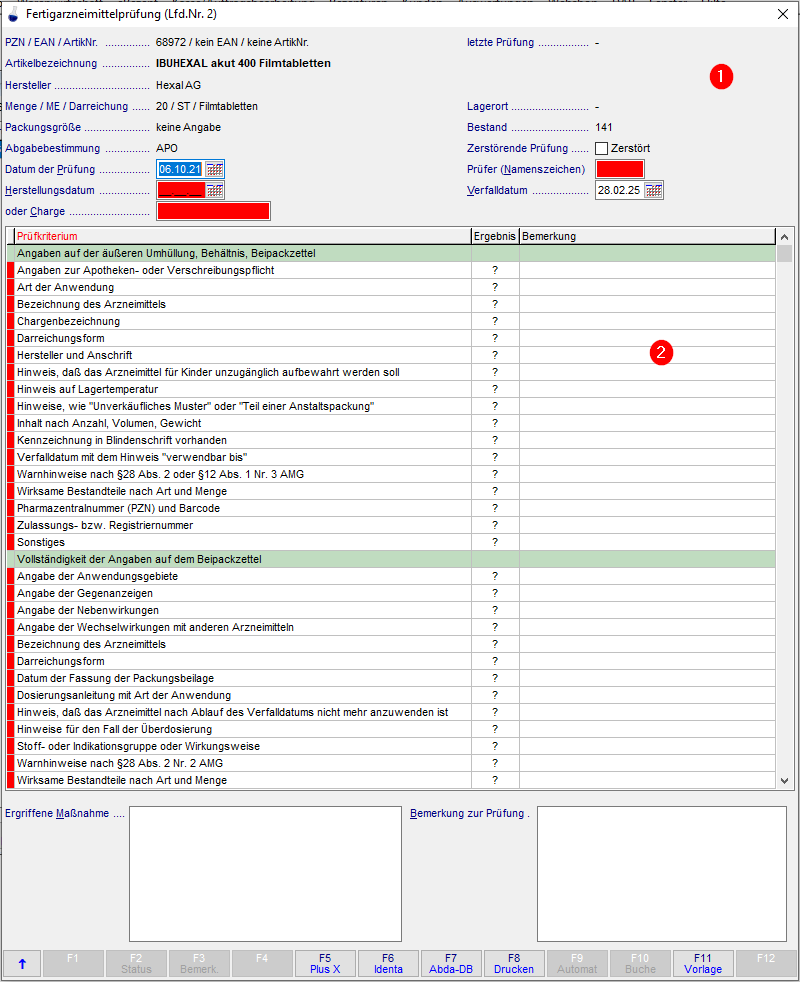Viewport: 800px width, 982px height.
Task: Click '?' result for 'Angabe der Wechselwirkungen' row
Action: pos(495,628)
